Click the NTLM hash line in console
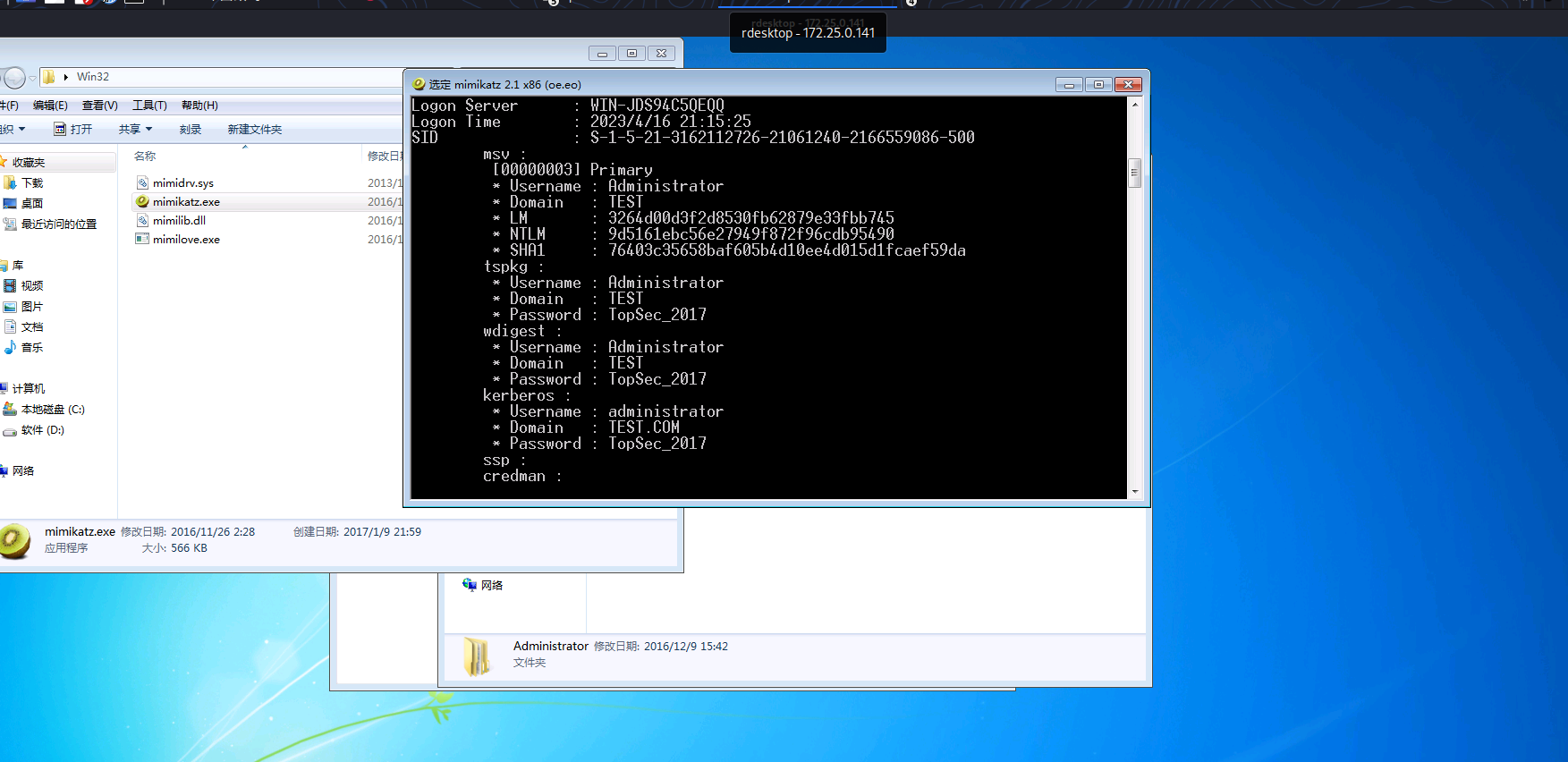Image resolution: width=1568 pixels, height=762 pixels. 693,234
